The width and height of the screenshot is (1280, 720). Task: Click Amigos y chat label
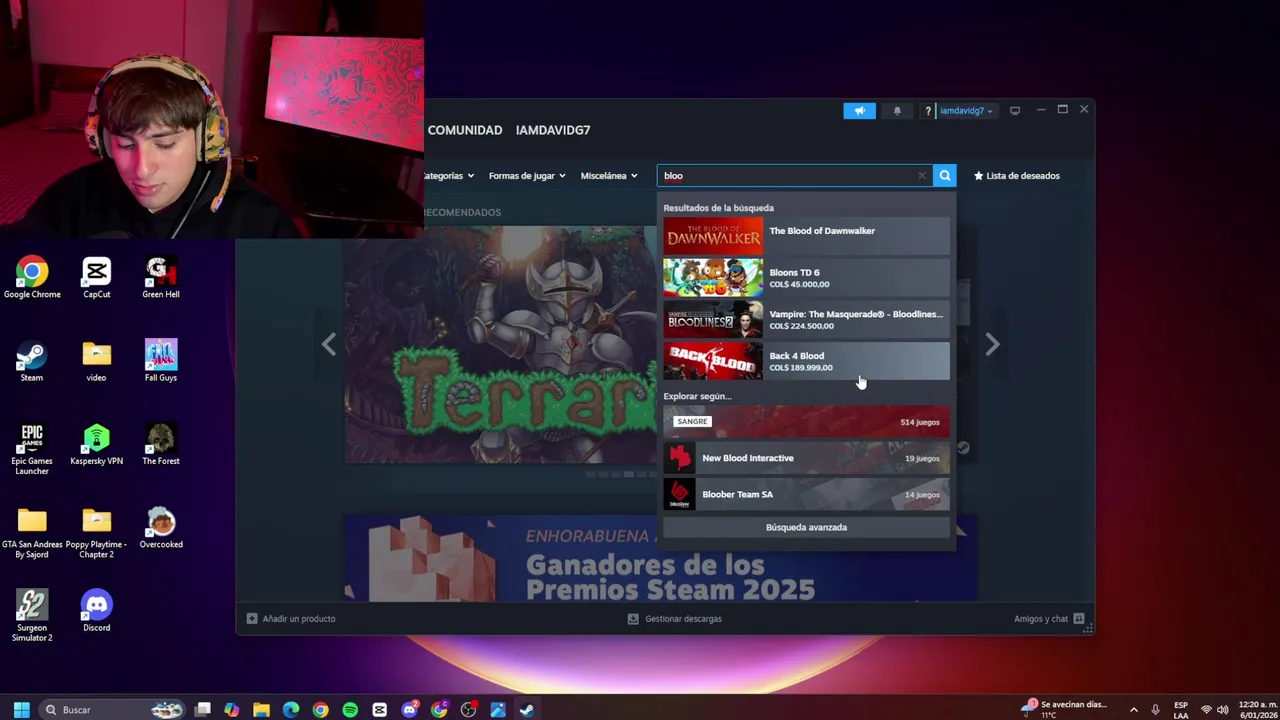(1041, 619)
